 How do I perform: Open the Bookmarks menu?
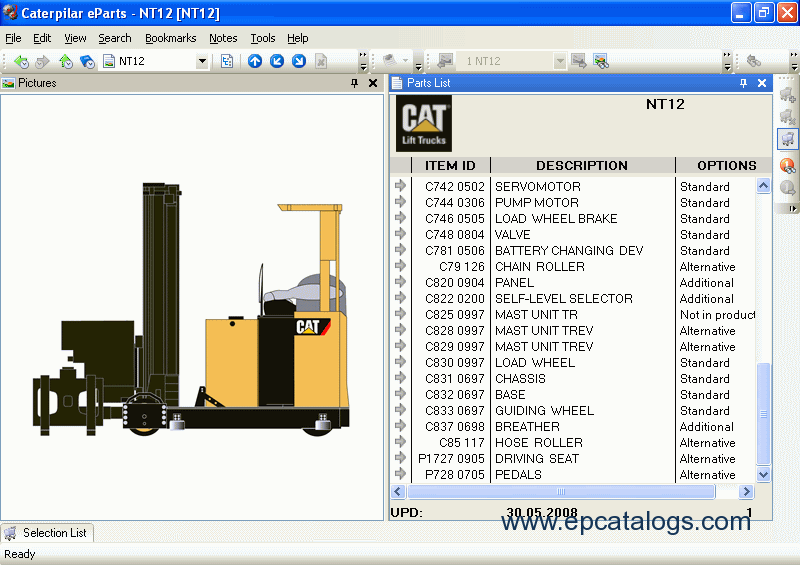170,38
